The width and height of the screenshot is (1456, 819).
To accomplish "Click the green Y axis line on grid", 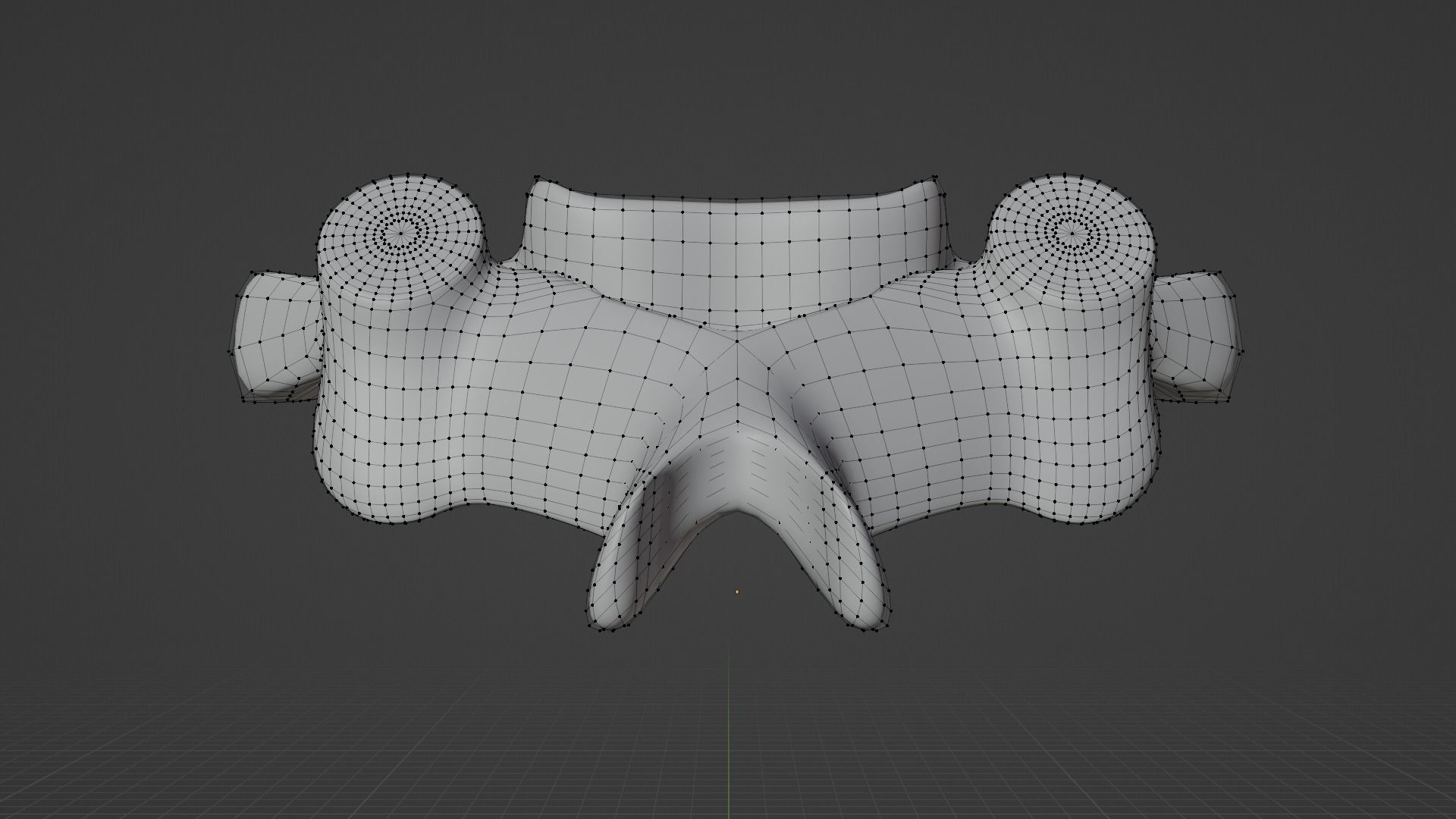I will 729,728.
